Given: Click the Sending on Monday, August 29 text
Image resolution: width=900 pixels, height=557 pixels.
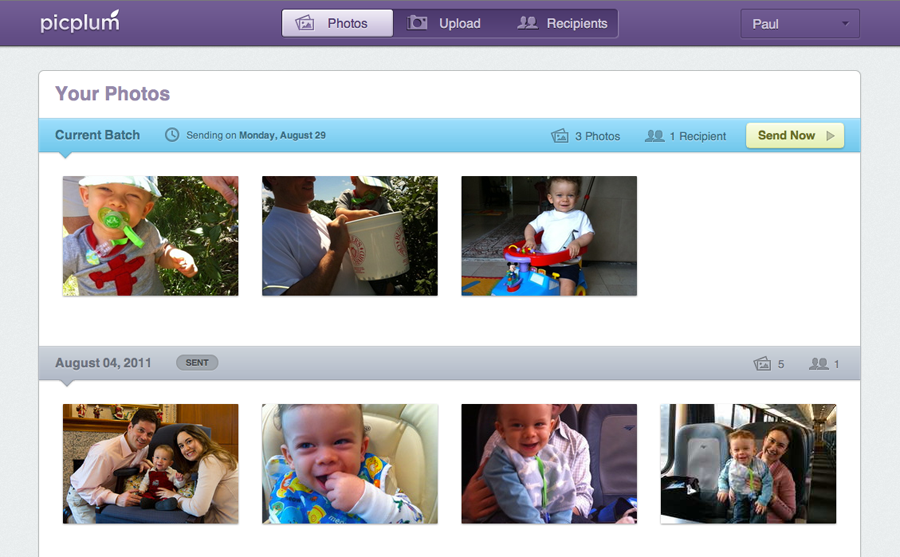Looking at the screenshot, I should (x=256, y=135).
